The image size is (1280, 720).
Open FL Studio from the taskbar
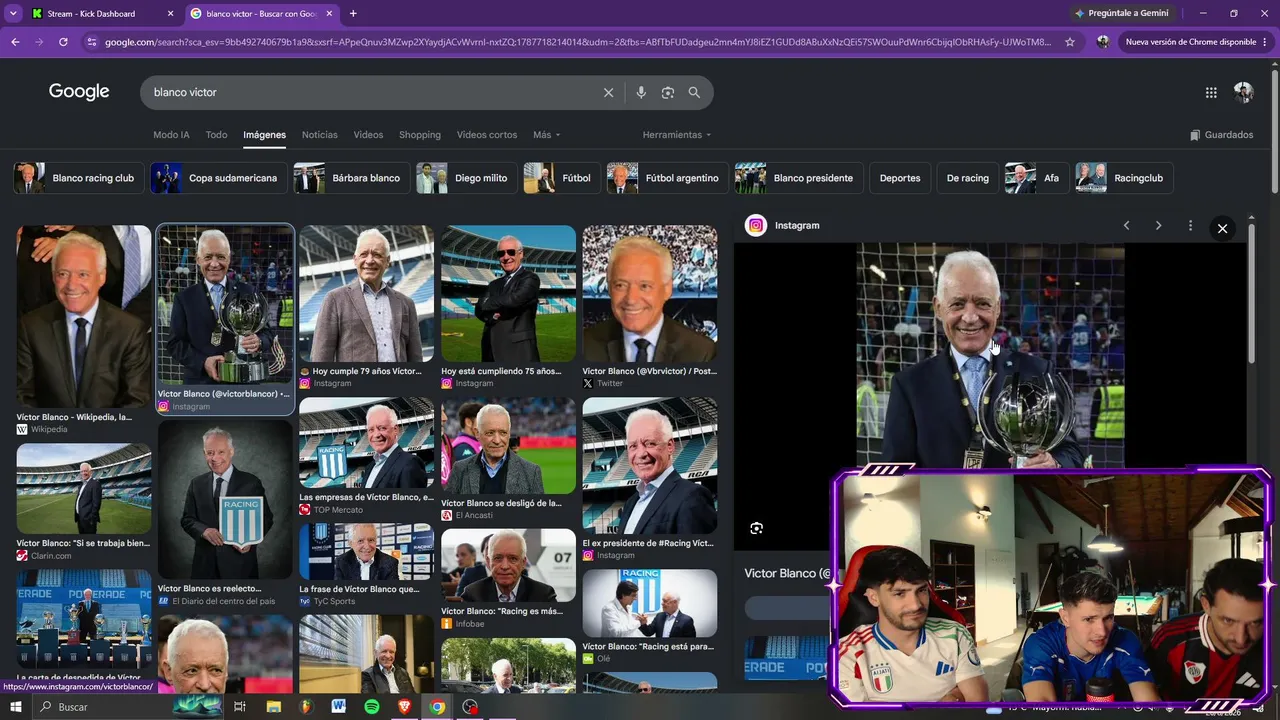tap(306, 707)
